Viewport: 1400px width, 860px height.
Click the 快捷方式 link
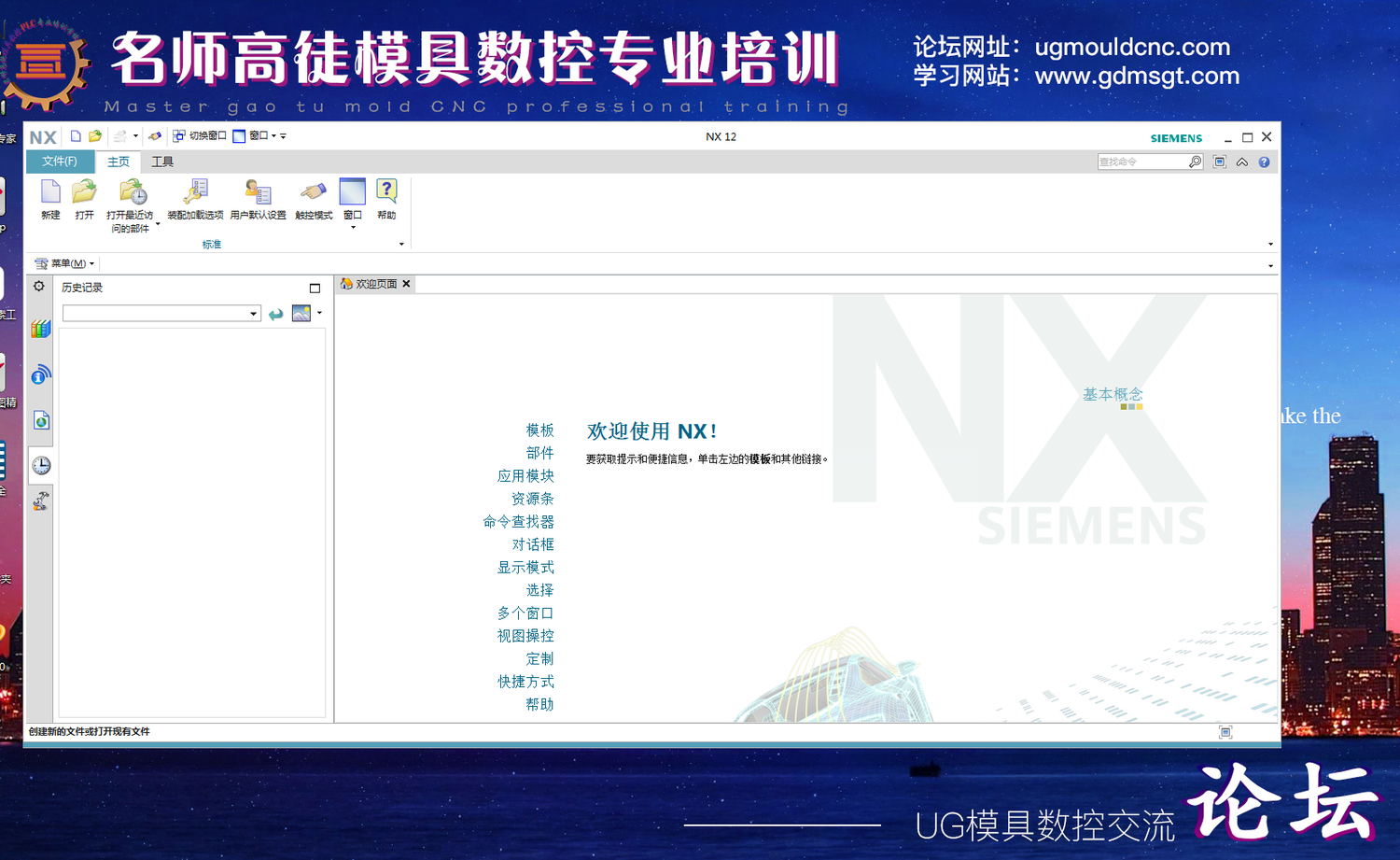tap(525, 682)
